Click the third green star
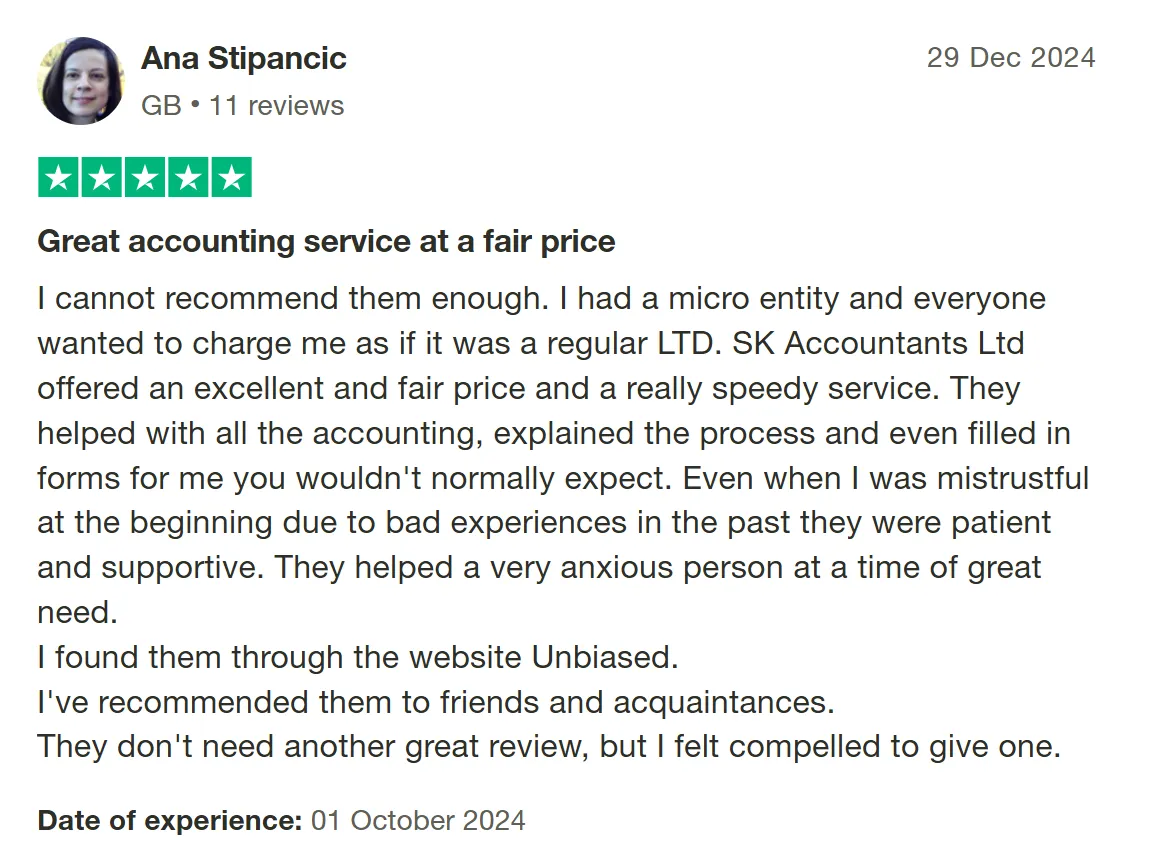This screenshot has width=1155, height=848. [x=145, y=178]
